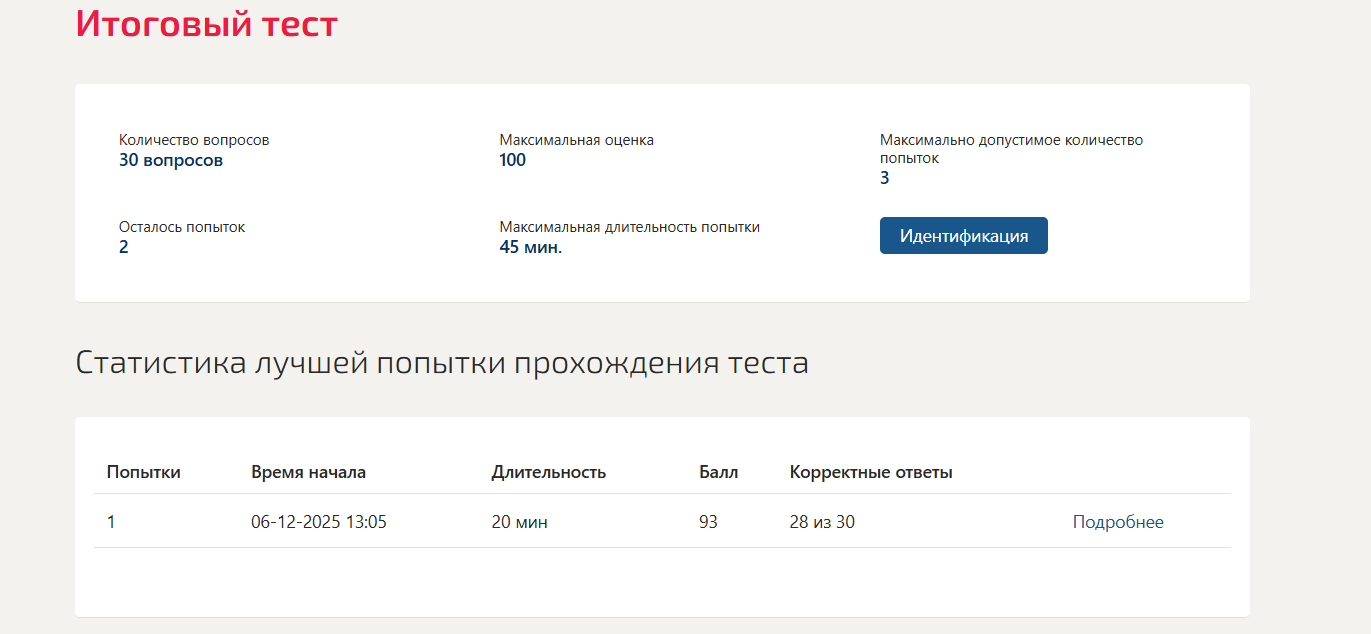Click the Максимально допустимое количество попыток label

click(1011, 149)
